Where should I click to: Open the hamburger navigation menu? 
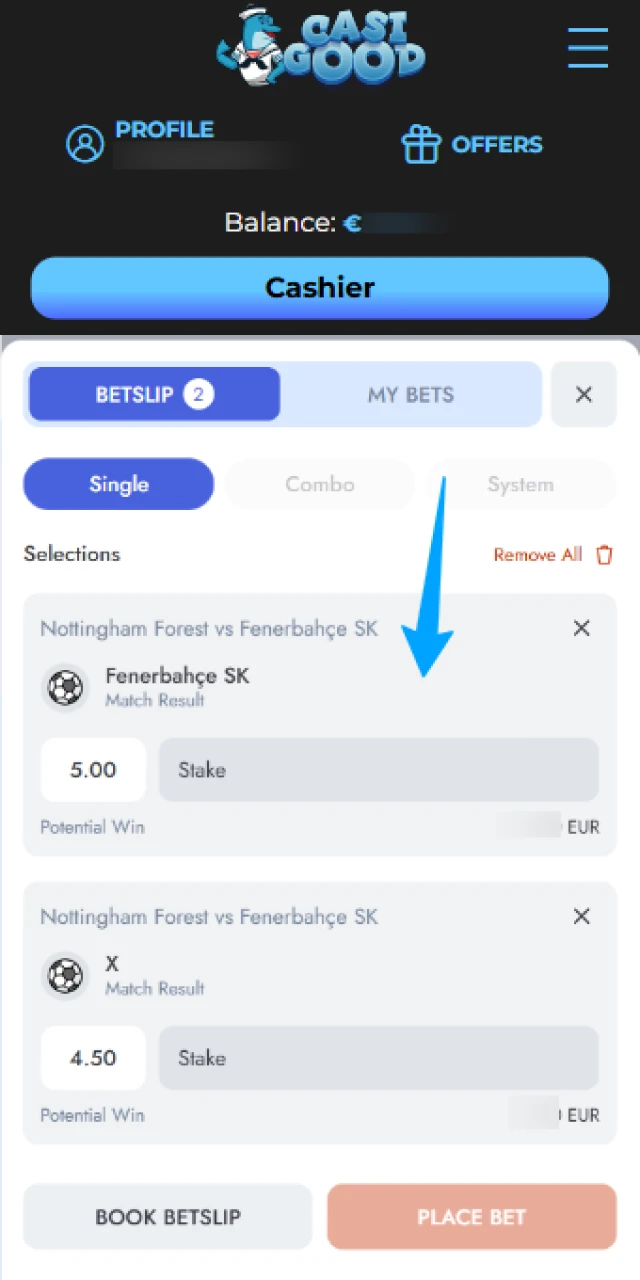click(x=588, y=48)
